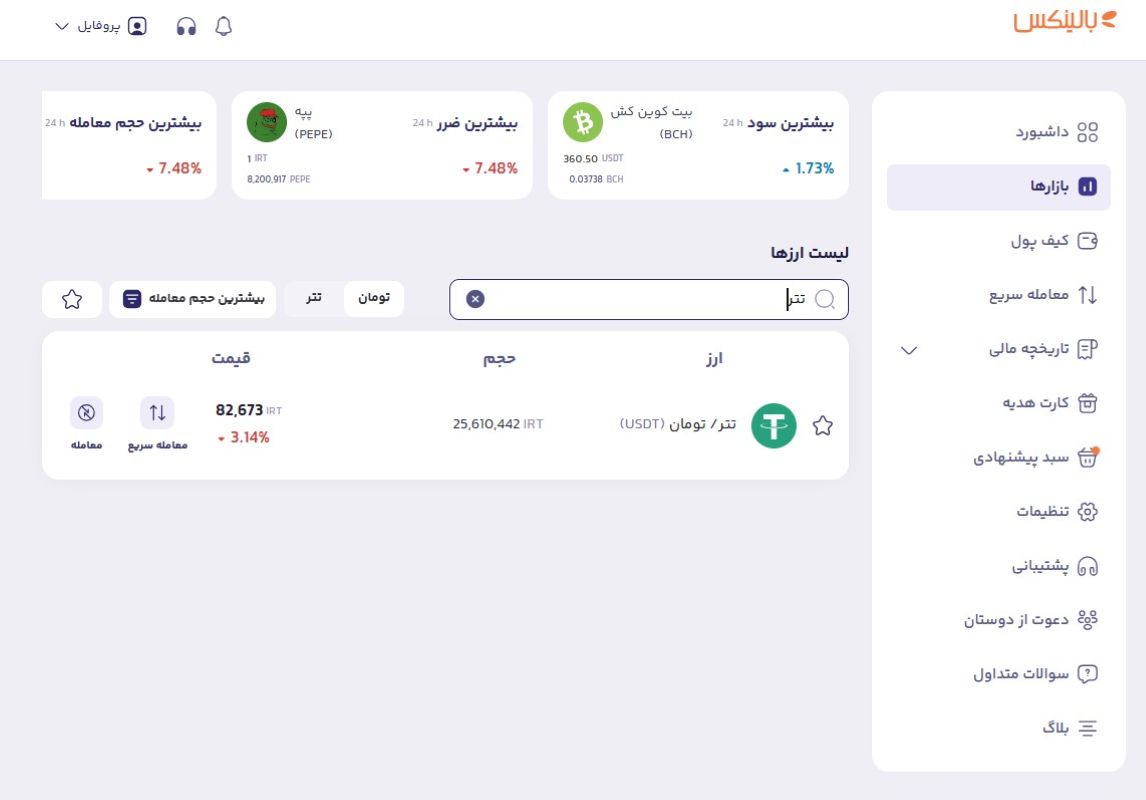This screenshot has height=800, width=1146.
Task: Open تنظیمات in the sidebar
Action: [998, 512]
